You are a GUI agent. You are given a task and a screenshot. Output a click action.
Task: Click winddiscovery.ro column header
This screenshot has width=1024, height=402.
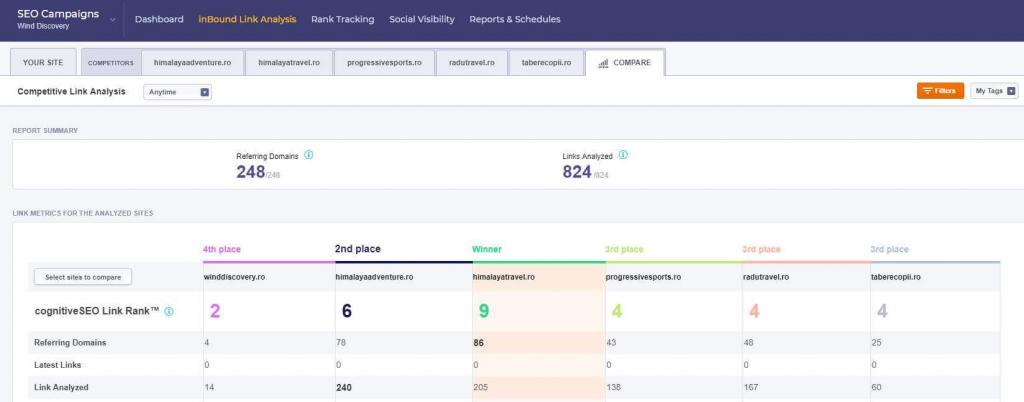[x=234, y=277]
